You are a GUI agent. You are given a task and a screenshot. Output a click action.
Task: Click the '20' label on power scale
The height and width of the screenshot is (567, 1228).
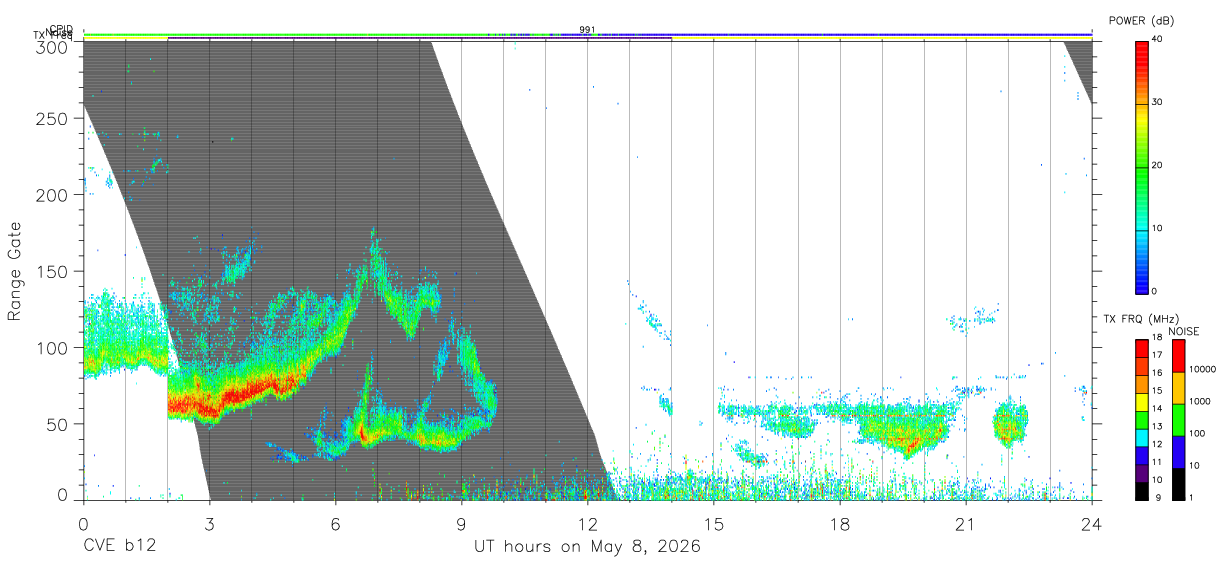pos(1158,166)
